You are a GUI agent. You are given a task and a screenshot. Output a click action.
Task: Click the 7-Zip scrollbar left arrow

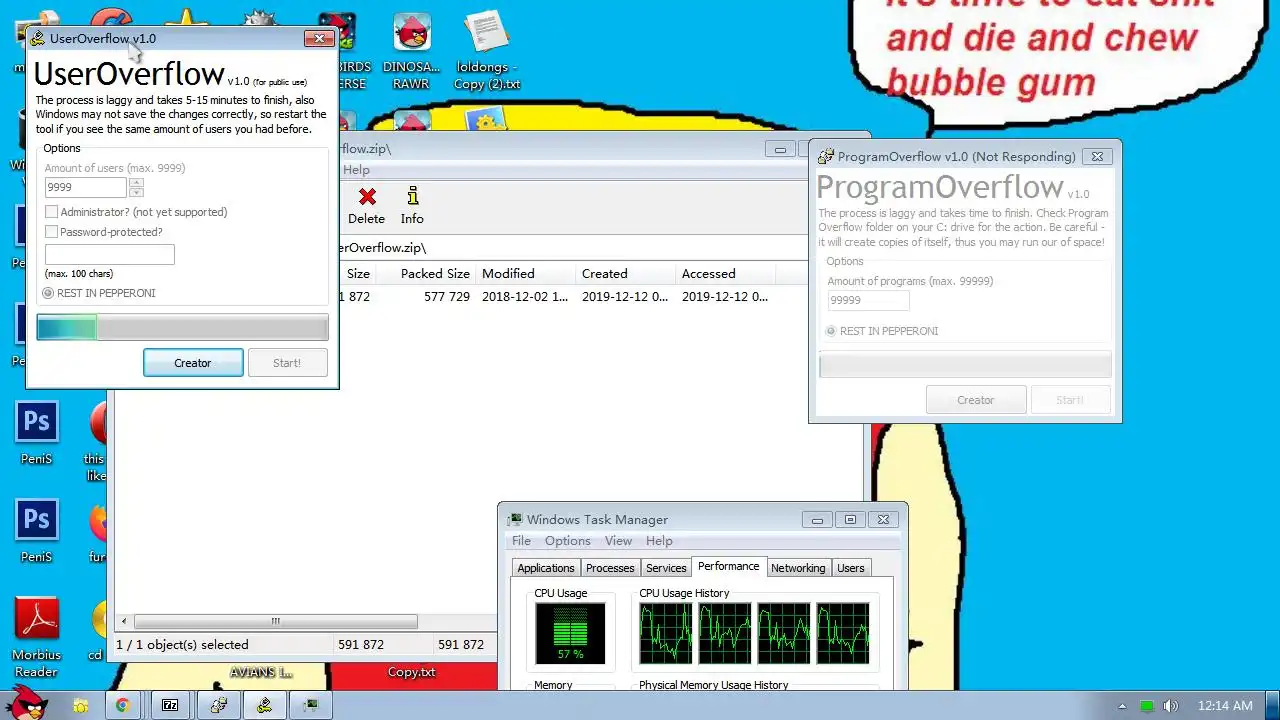[124, 621]
